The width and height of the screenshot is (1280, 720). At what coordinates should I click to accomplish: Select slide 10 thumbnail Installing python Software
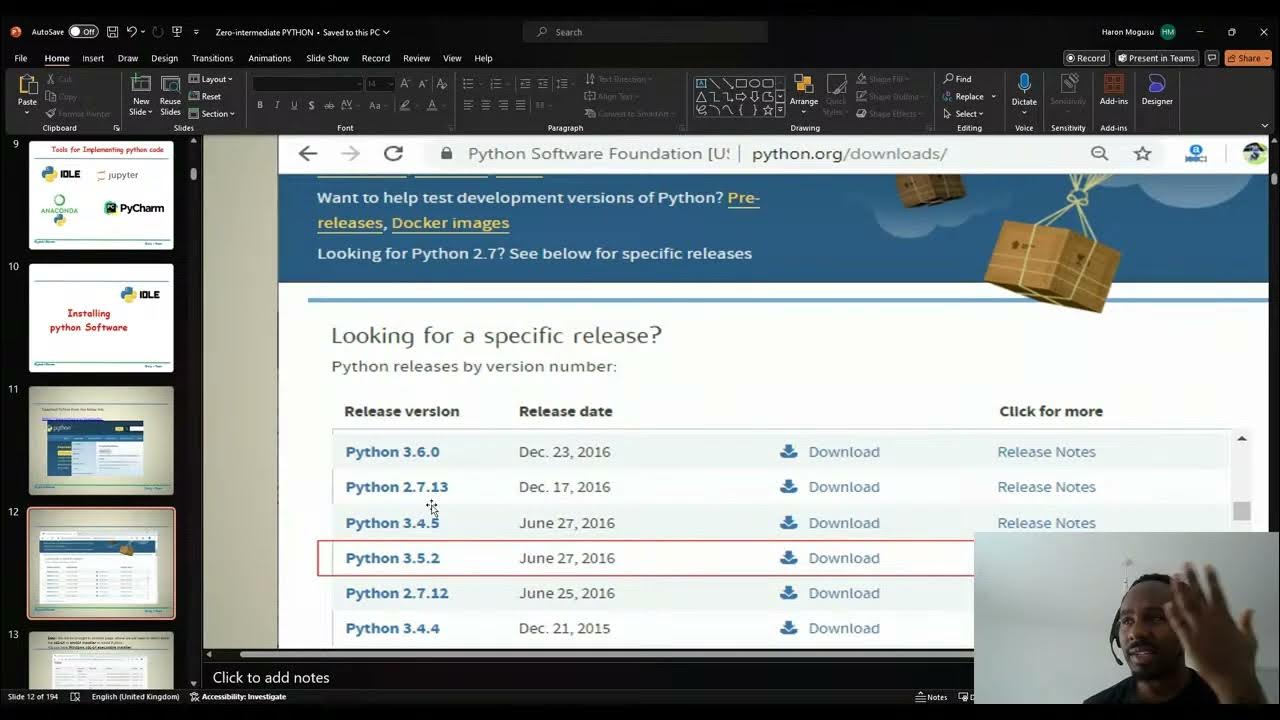[101, 318]
